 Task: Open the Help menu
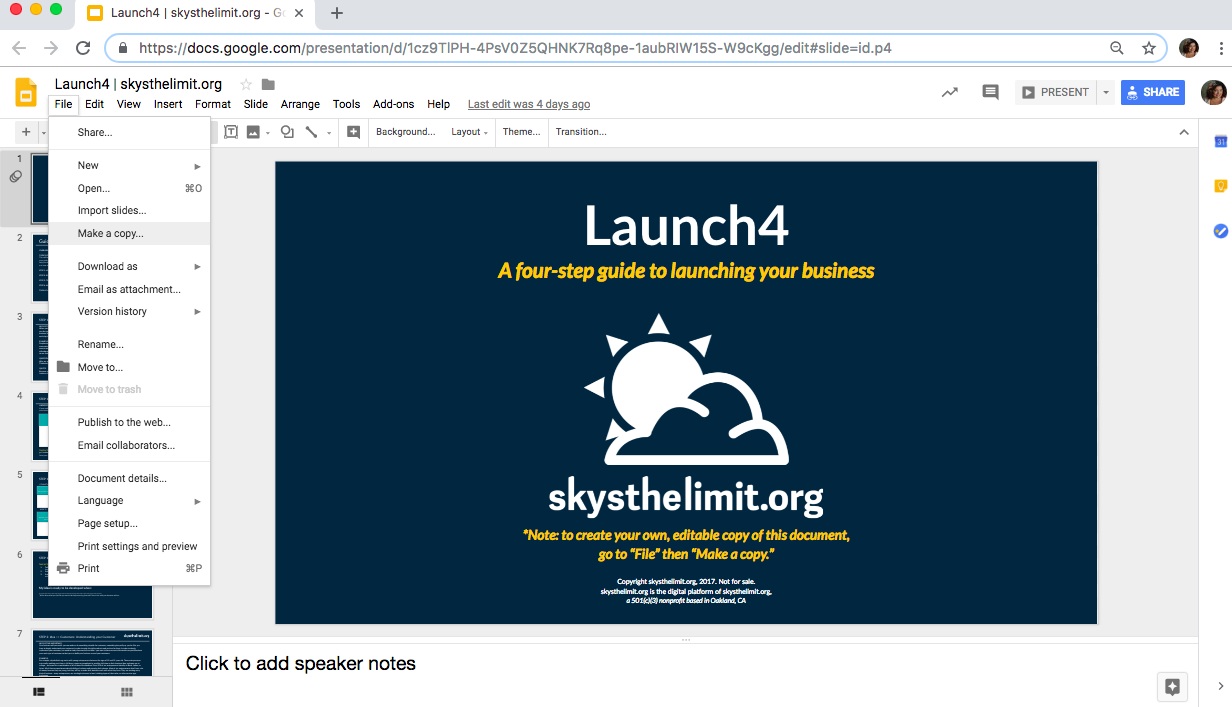(438, 104)
